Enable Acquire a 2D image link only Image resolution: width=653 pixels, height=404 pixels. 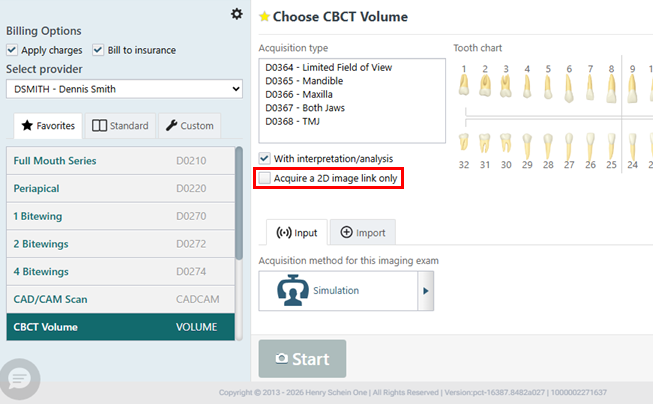point(265,178)
